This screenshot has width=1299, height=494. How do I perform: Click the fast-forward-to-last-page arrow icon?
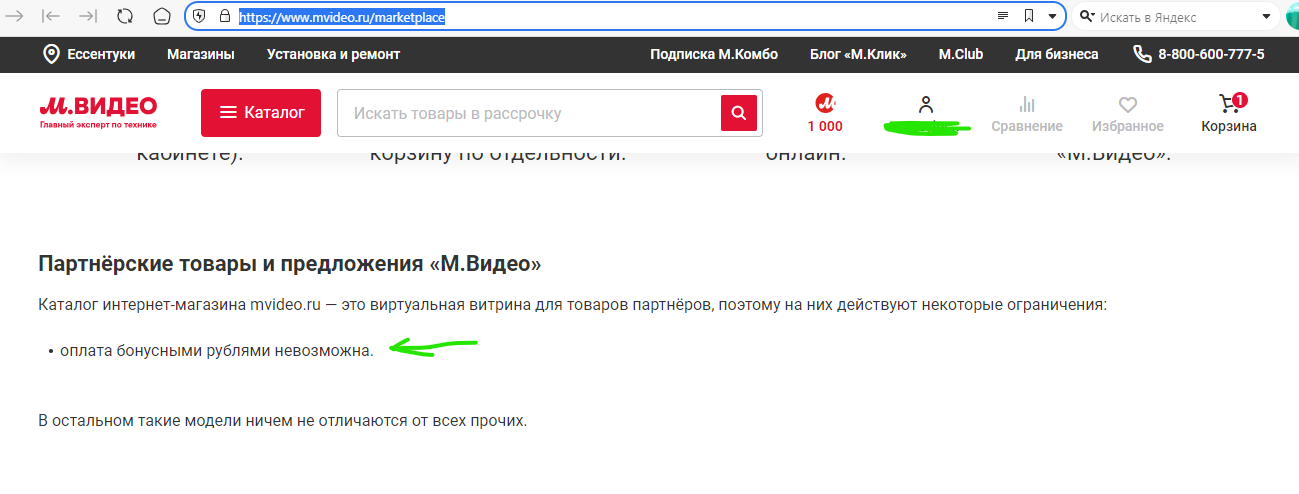coord(88,16)
